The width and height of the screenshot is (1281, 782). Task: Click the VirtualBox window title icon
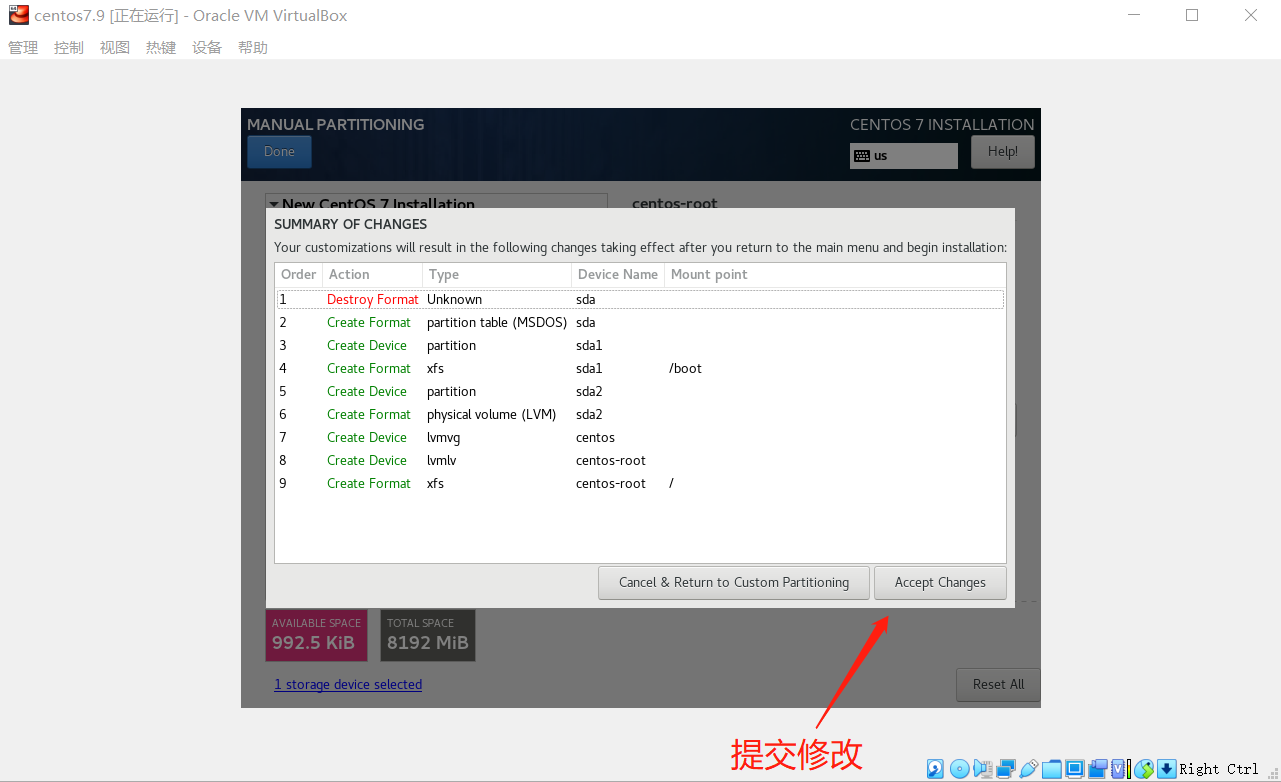(18, 15)
